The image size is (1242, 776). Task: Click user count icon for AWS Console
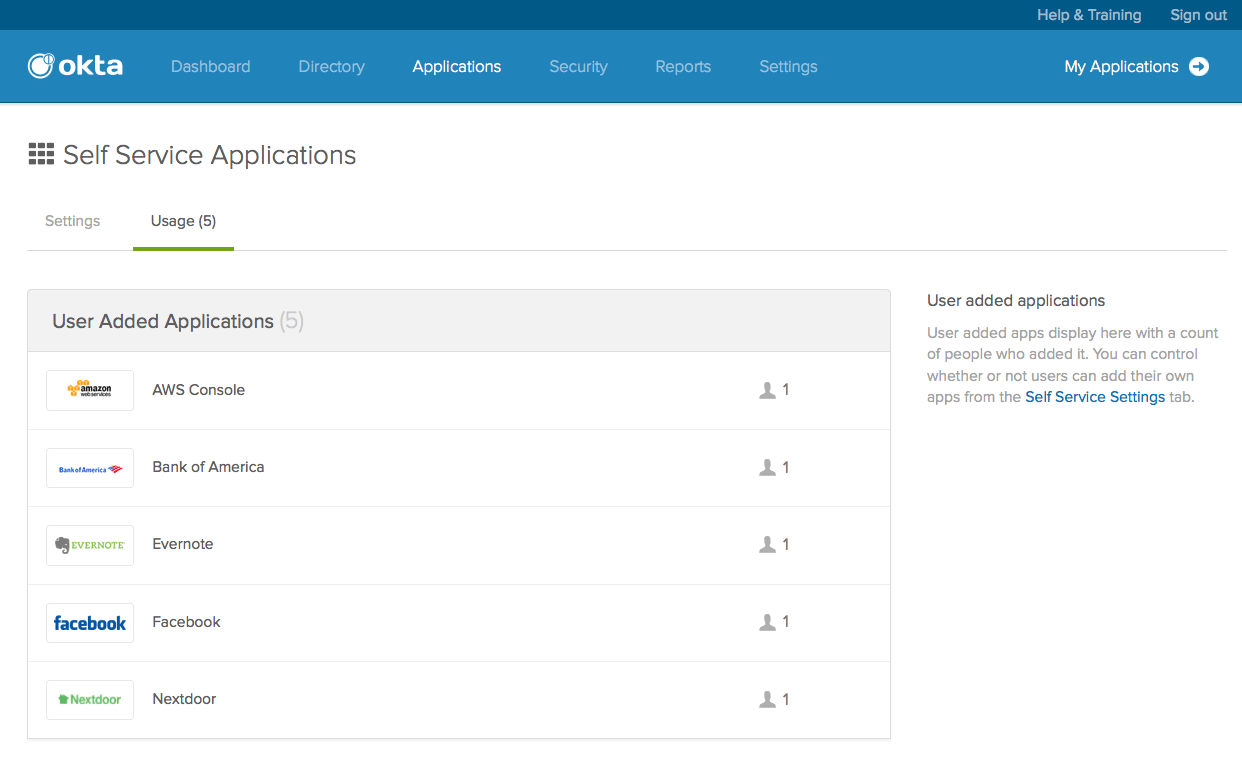[768, 390]
